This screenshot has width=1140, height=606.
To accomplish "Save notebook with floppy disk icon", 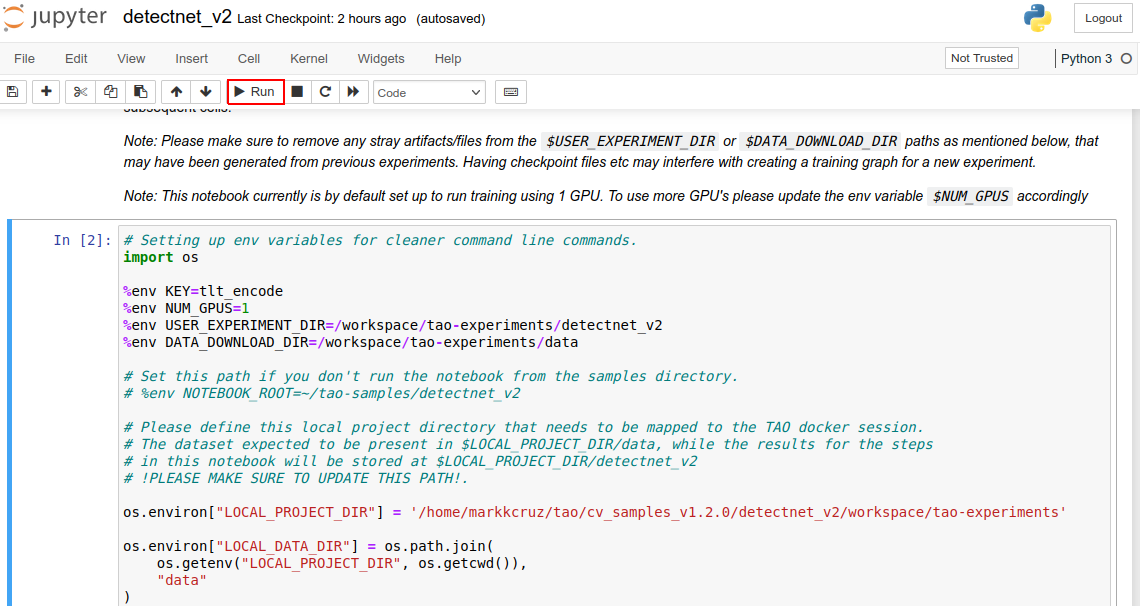I will [x=12, y=92].
